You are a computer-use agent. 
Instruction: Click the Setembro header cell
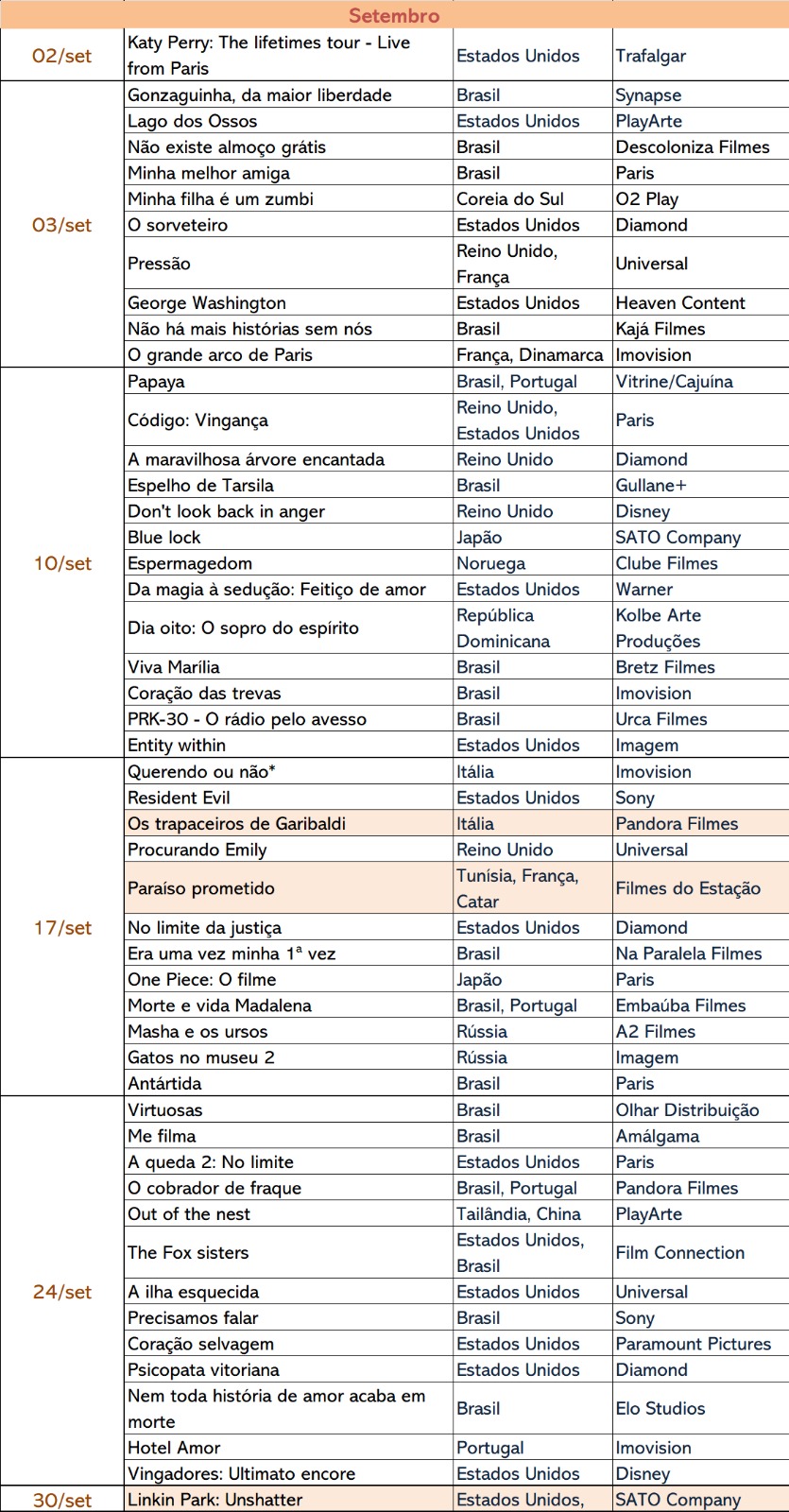[394, 15]
